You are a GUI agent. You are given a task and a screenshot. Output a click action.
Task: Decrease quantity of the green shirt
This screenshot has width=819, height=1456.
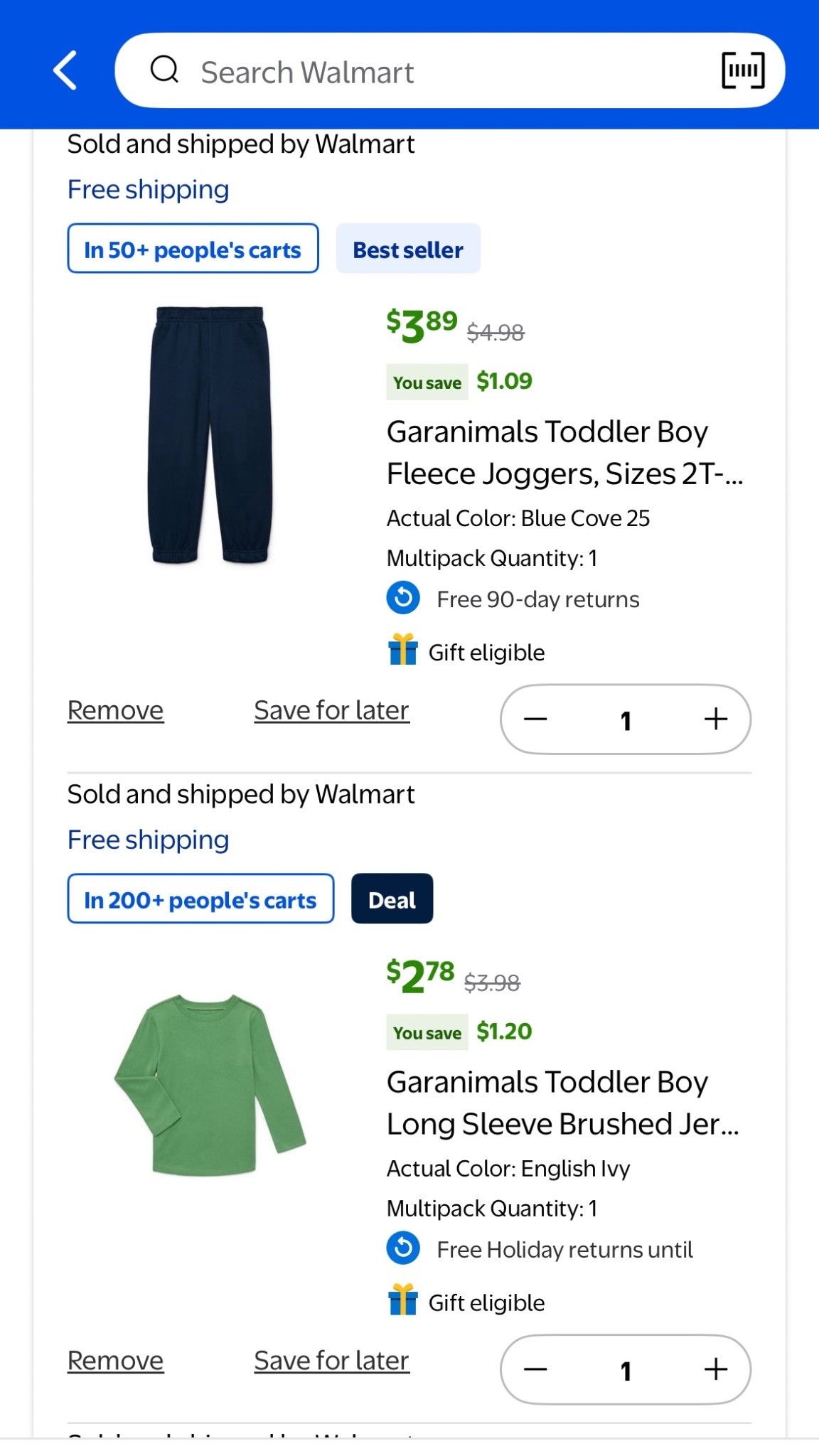click(537, 1370)
